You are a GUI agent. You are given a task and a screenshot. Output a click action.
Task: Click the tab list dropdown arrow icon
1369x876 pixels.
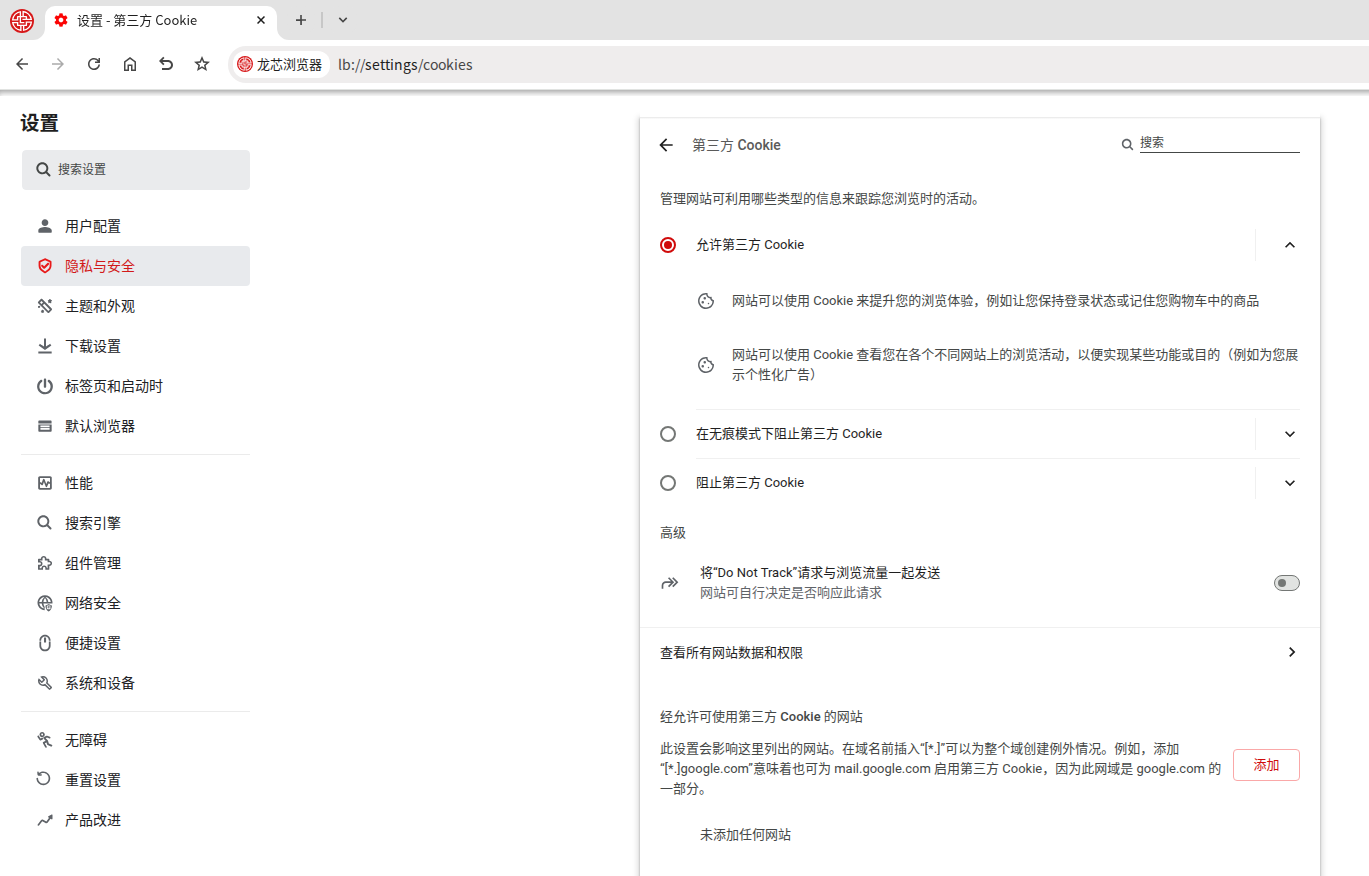pyautogui.click(x=343, y=20)
